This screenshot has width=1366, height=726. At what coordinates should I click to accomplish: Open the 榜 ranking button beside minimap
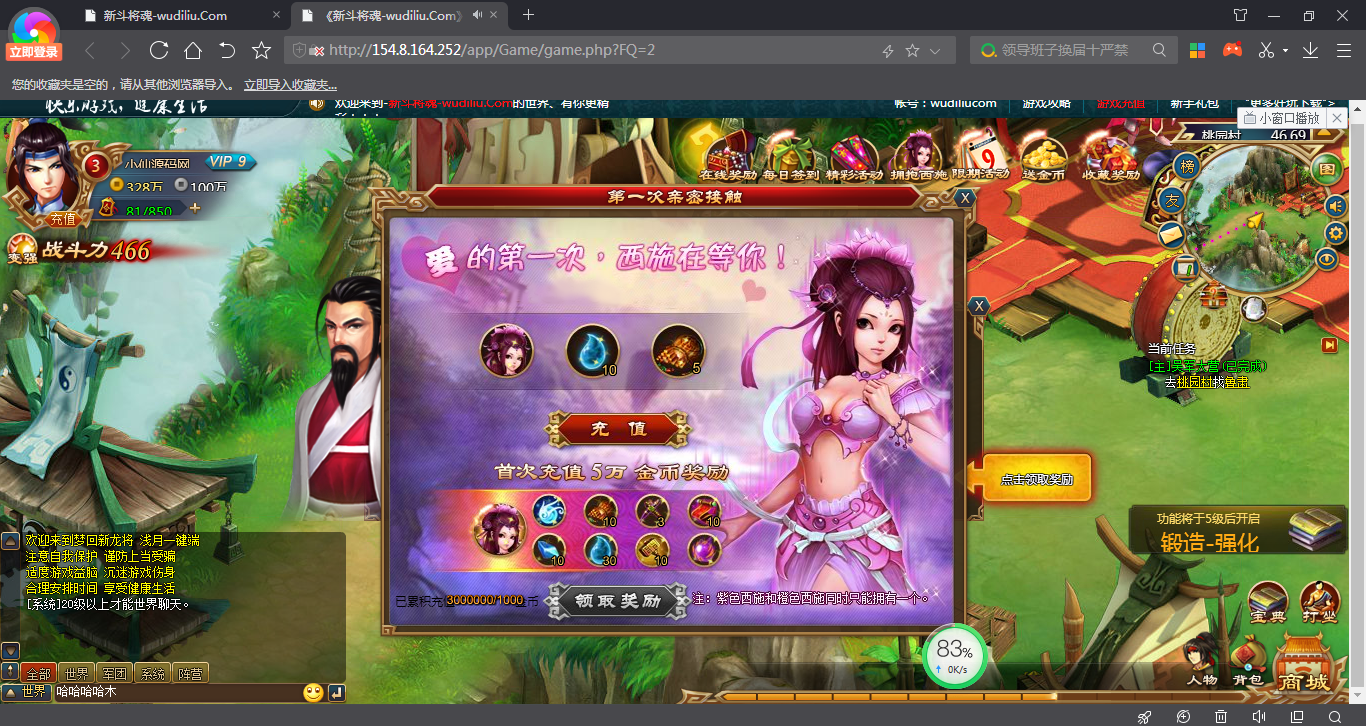coord(1188,167)
